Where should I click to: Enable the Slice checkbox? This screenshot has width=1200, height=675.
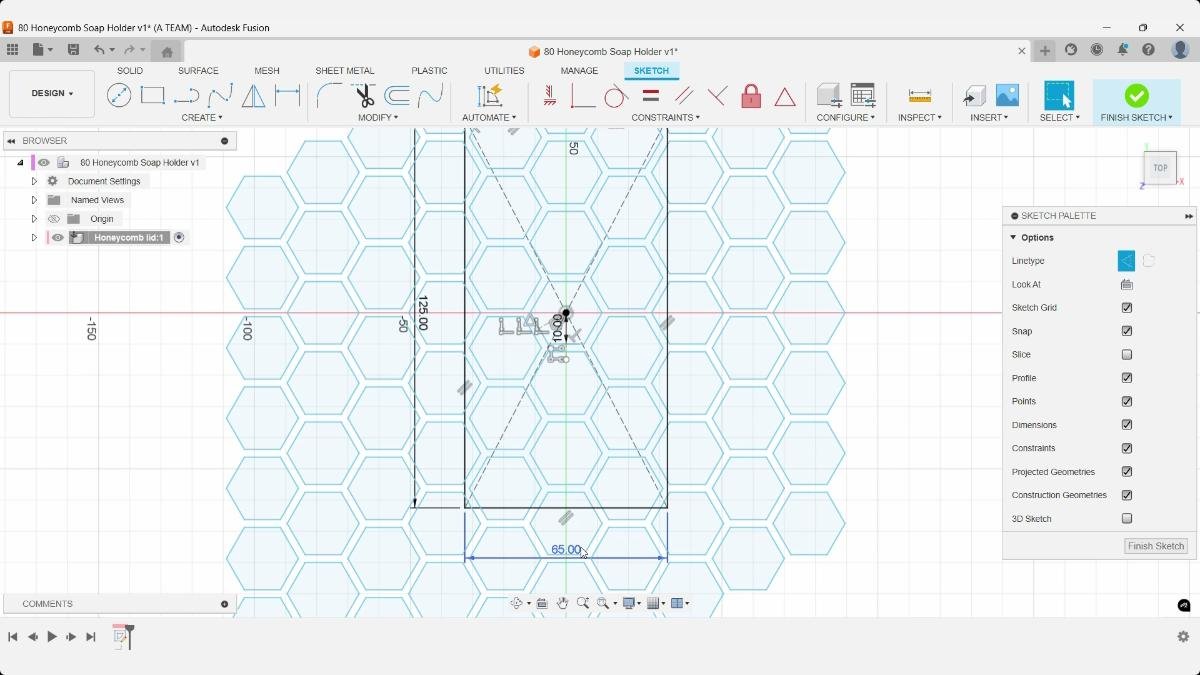[1127, 355]
